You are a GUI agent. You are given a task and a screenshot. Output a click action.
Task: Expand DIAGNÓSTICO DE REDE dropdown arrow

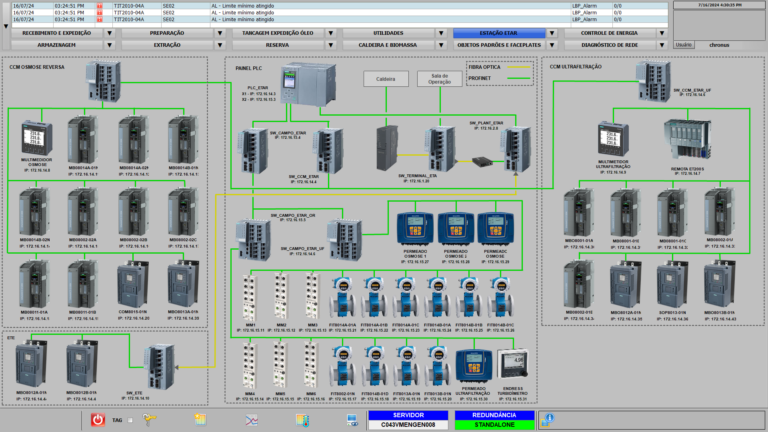[662, 45]
